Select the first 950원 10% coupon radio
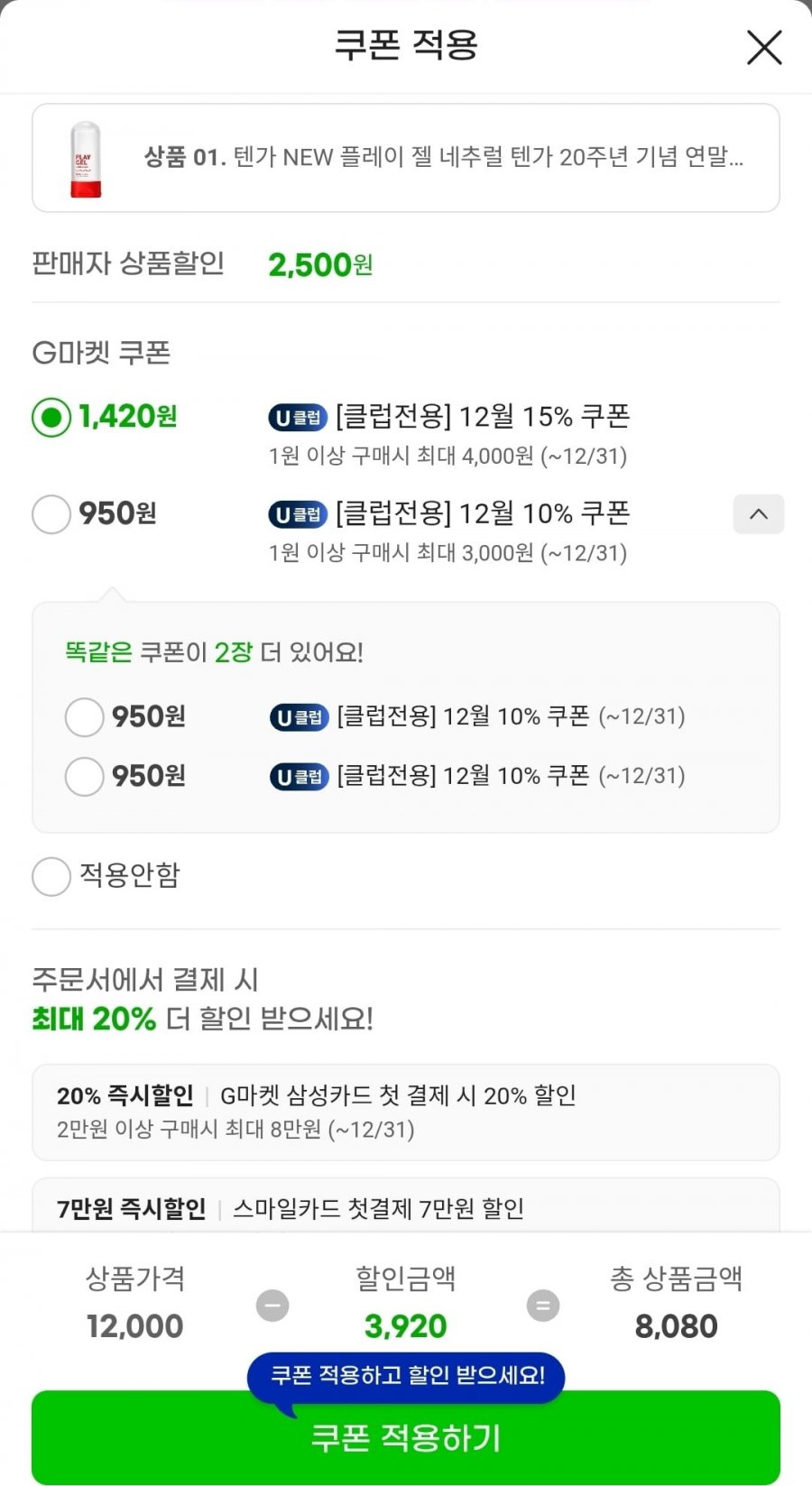 tap(51, 514)
